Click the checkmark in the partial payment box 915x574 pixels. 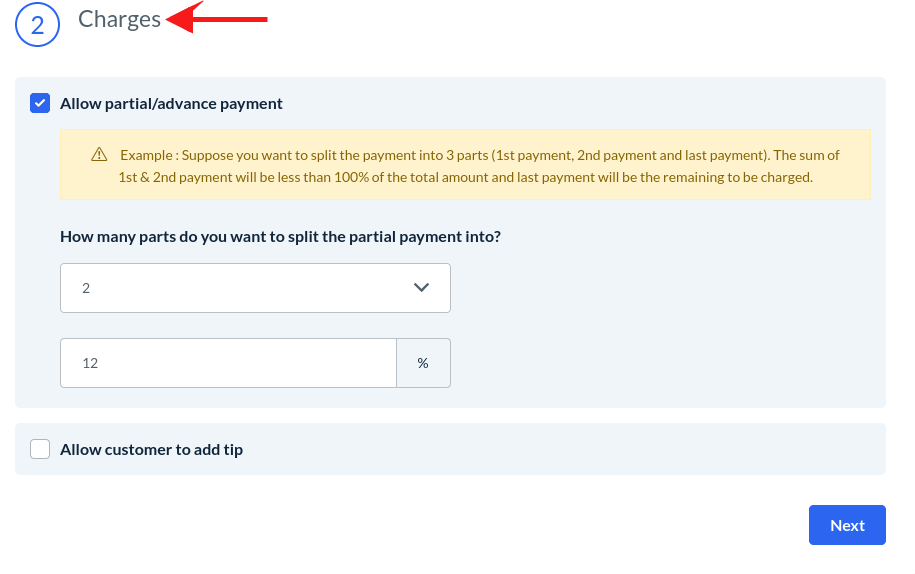click(40, 103)
